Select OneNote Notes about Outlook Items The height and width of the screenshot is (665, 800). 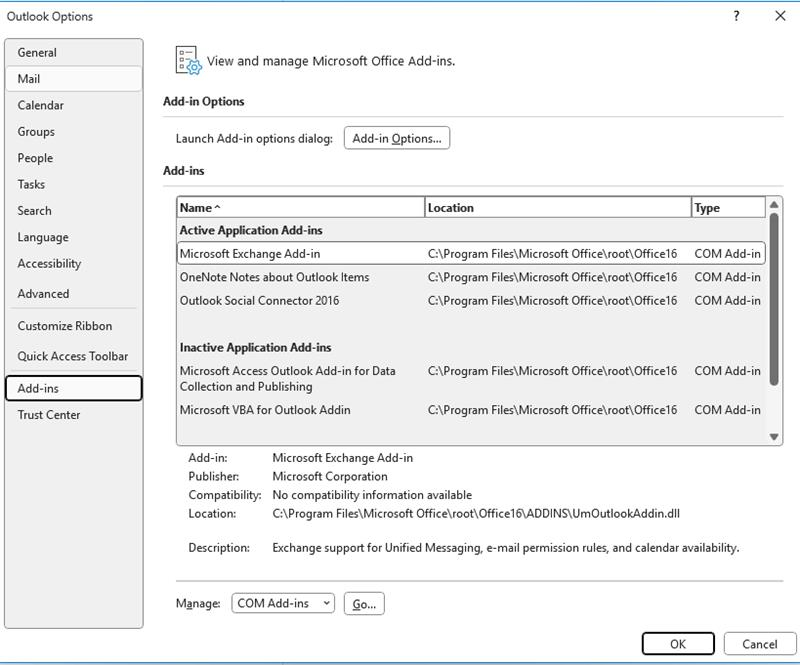pyautogui.click(x=471, y=277)
